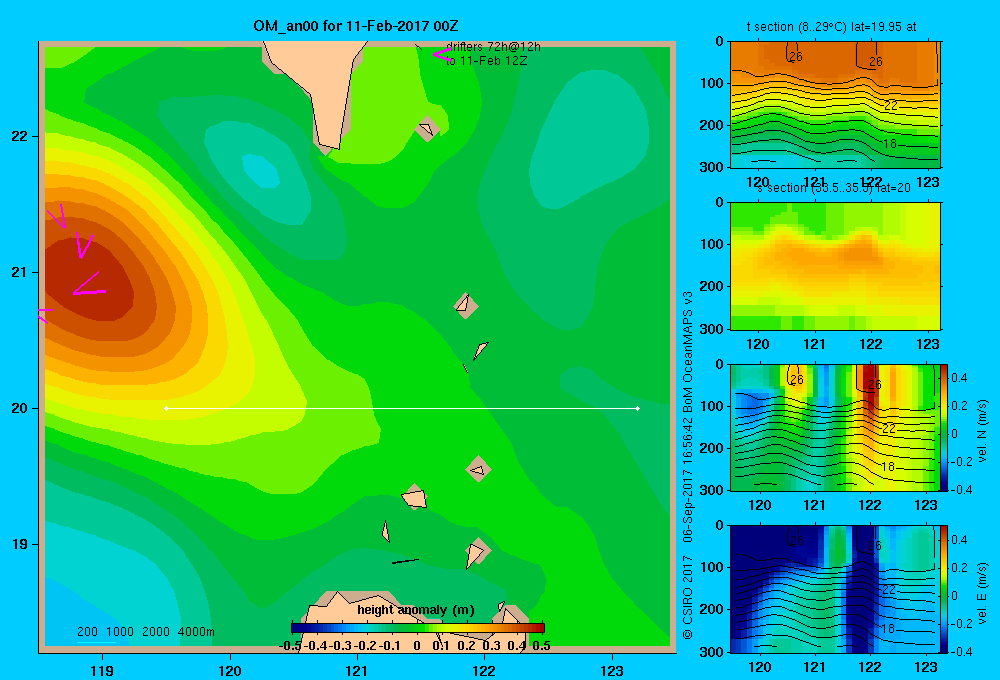Click the '© CSIRO 2017' vertical copyright text
This screenshot has width=1000, height=680.
click(688, 596)
